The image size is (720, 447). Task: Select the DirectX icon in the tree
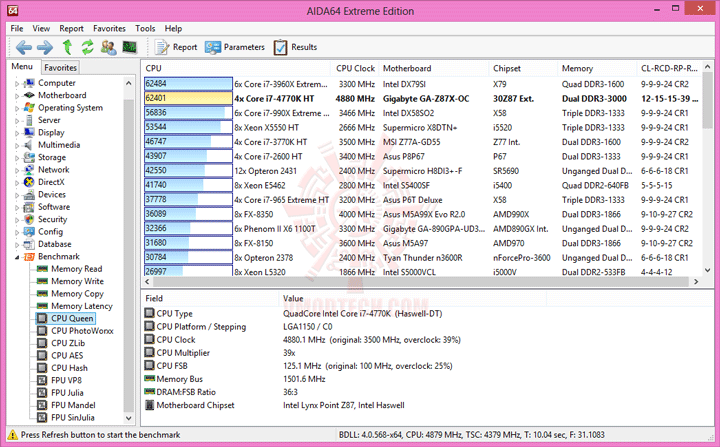29,182
